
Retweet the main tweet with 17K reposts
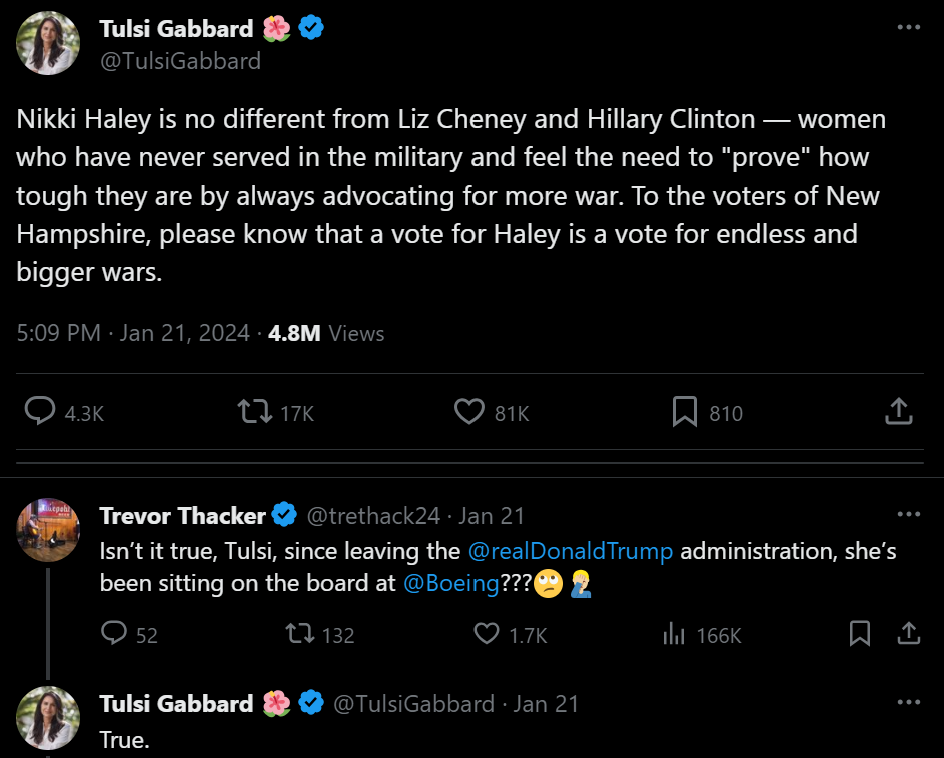click(x=254, y=412)
